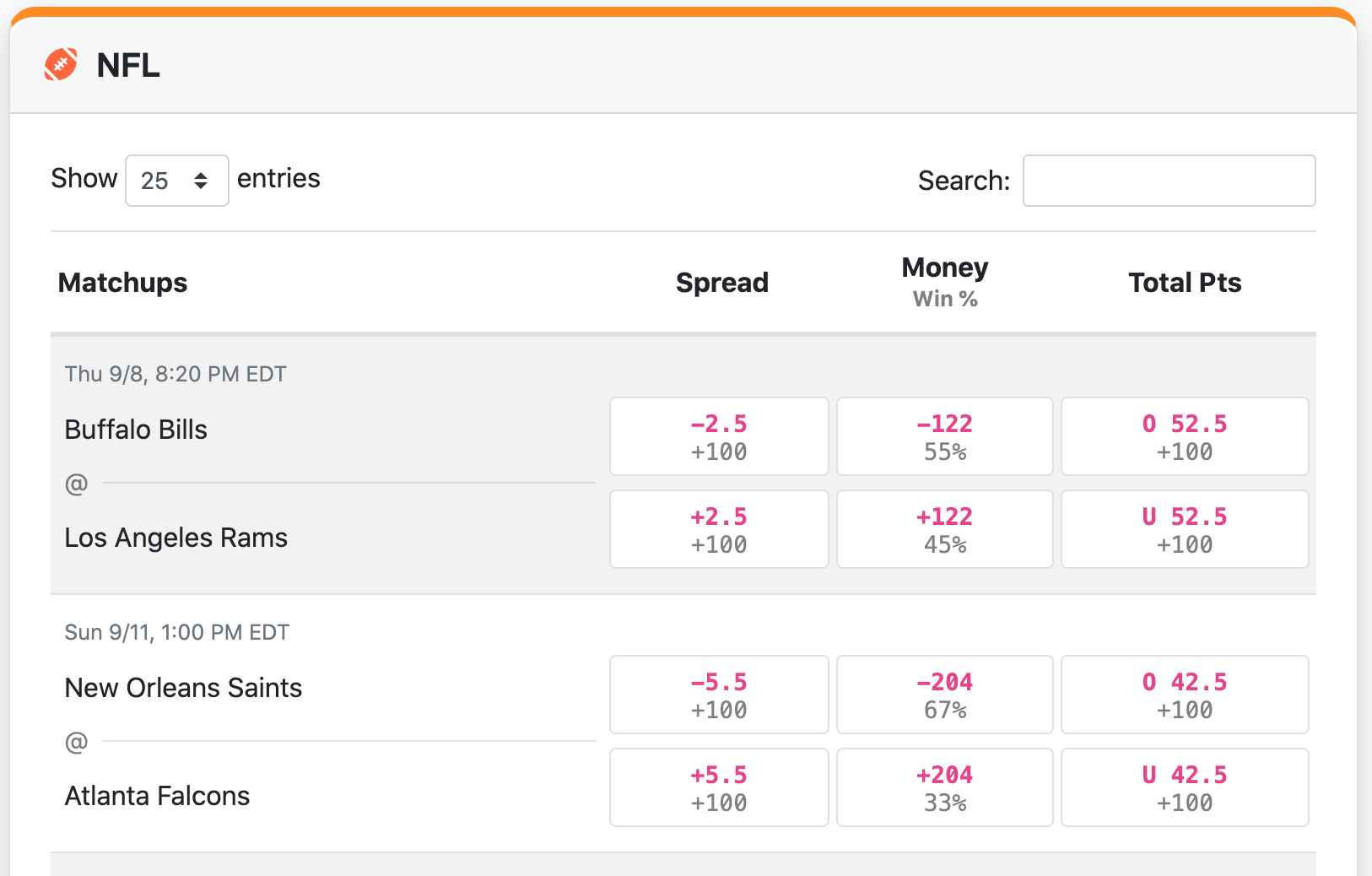This screenshot has height=876, width=1372.
Task: Click the orange NFL football icon
Action: pos(61,65)
